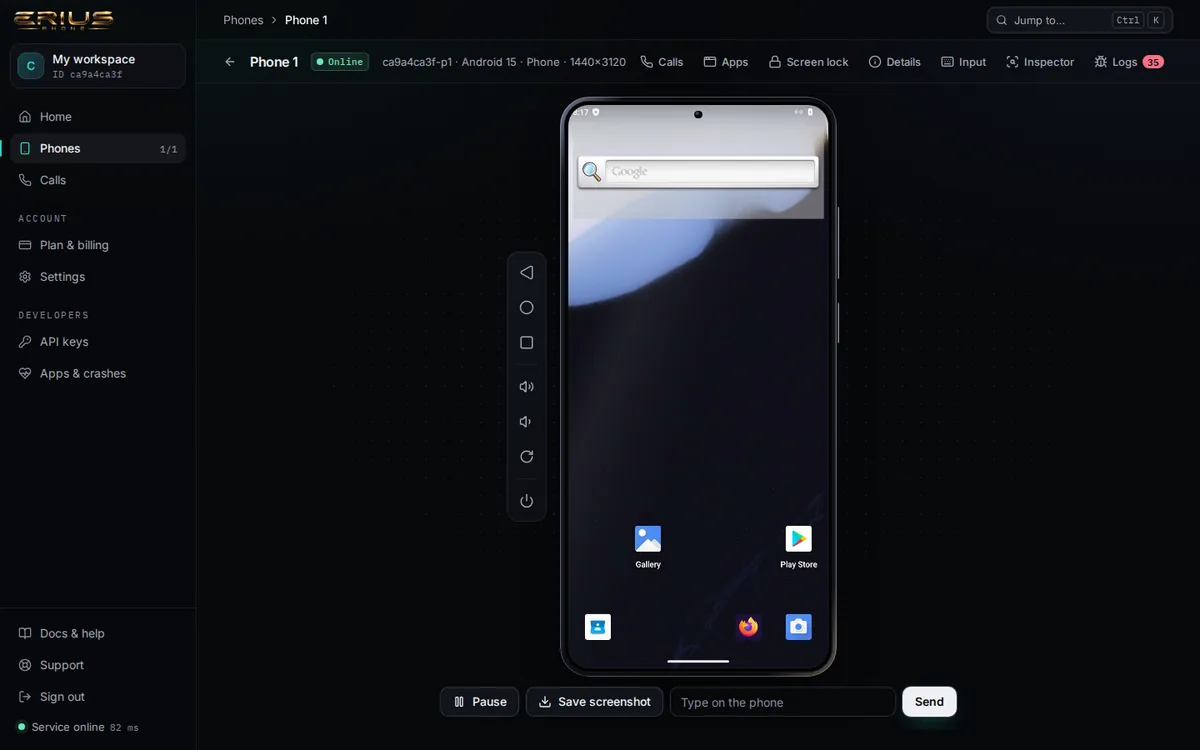Click the Service online status text

click(68, 727)
